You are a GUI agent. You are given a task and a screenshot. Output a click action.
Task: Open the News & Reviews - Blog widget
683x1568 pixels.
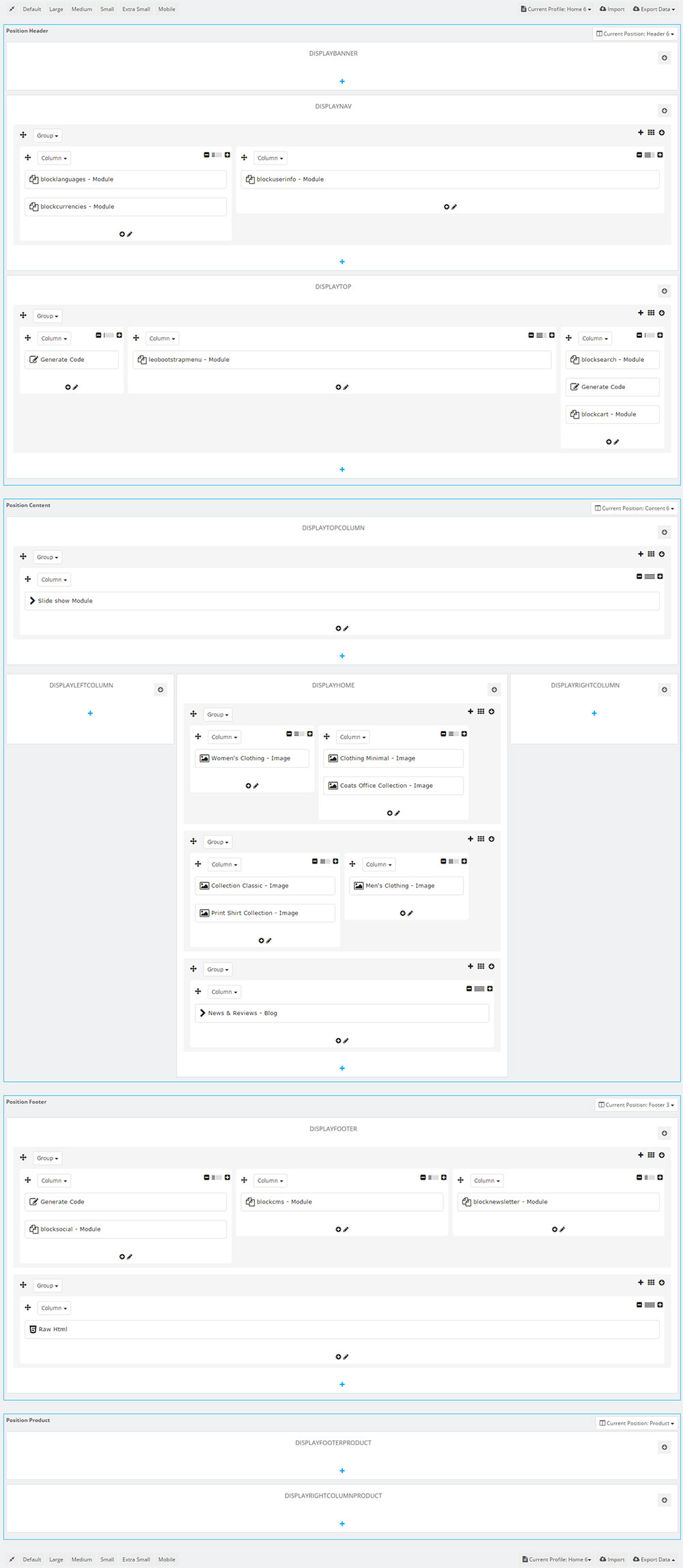coord(342,1013)
